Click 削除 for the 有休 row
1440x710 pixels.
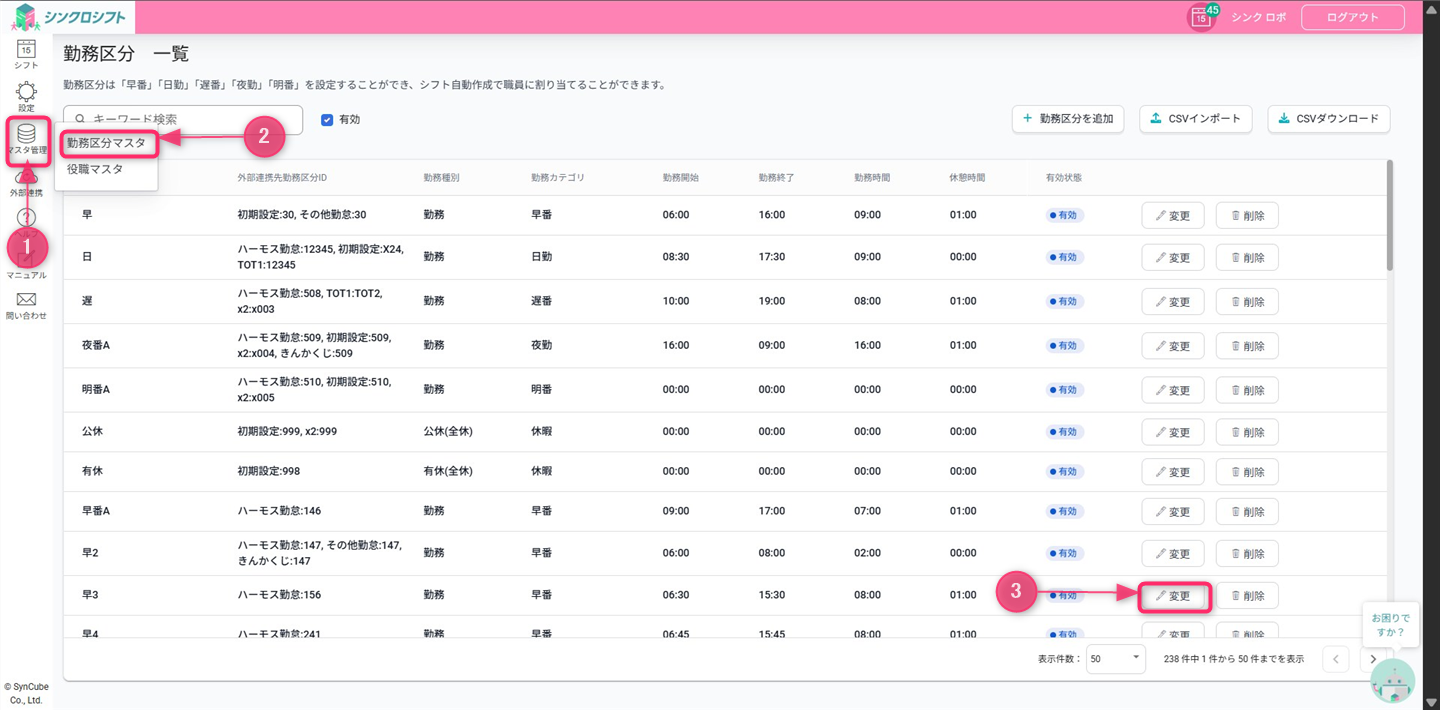click(1247, 472)
